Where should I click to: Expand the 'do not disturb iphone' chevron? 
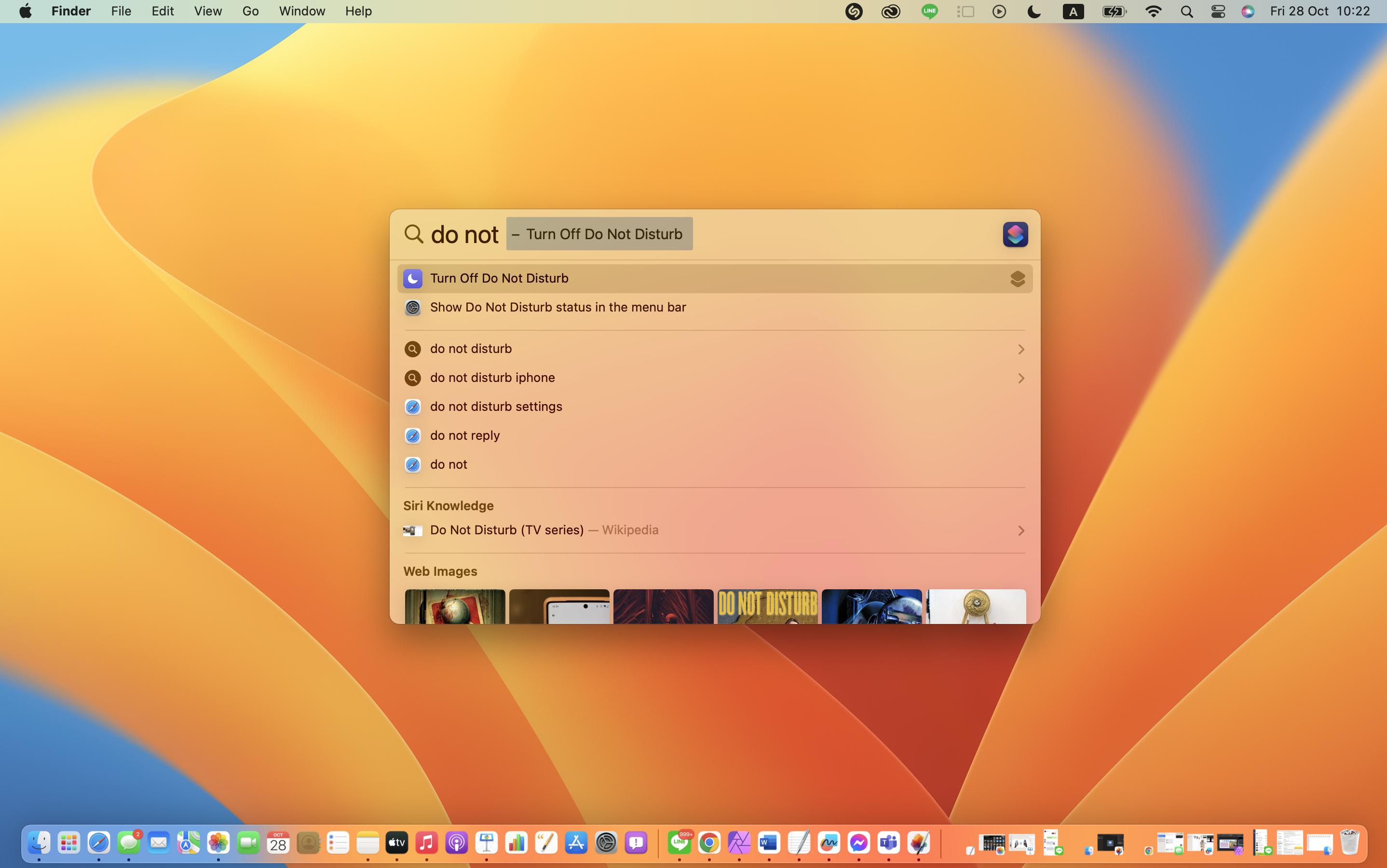1021,378
